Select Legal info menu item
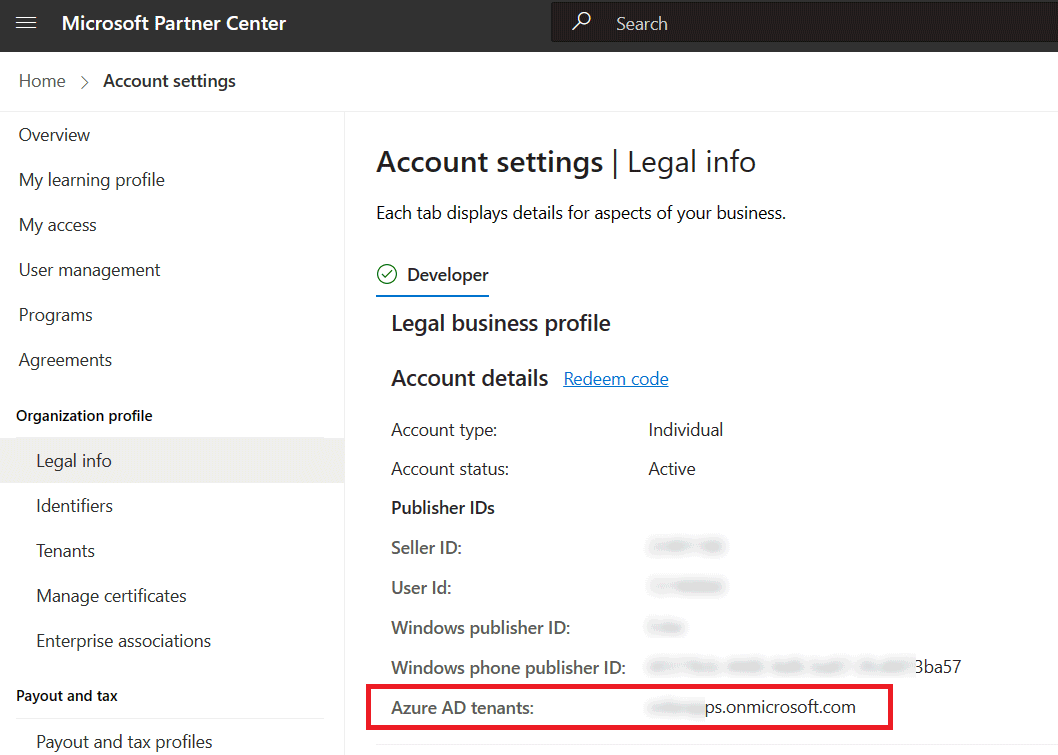 pyautogui.click(x=172, y=461)
